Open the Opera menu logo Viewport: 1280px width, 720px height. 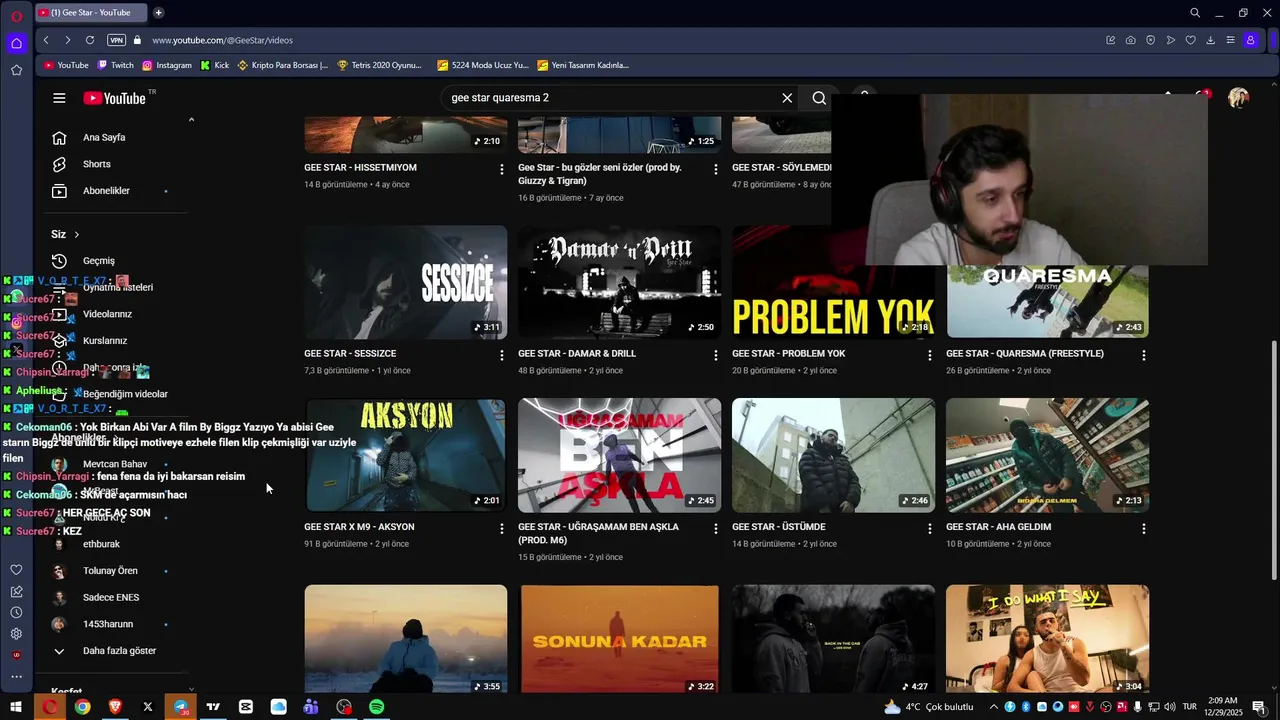point(16,16)
